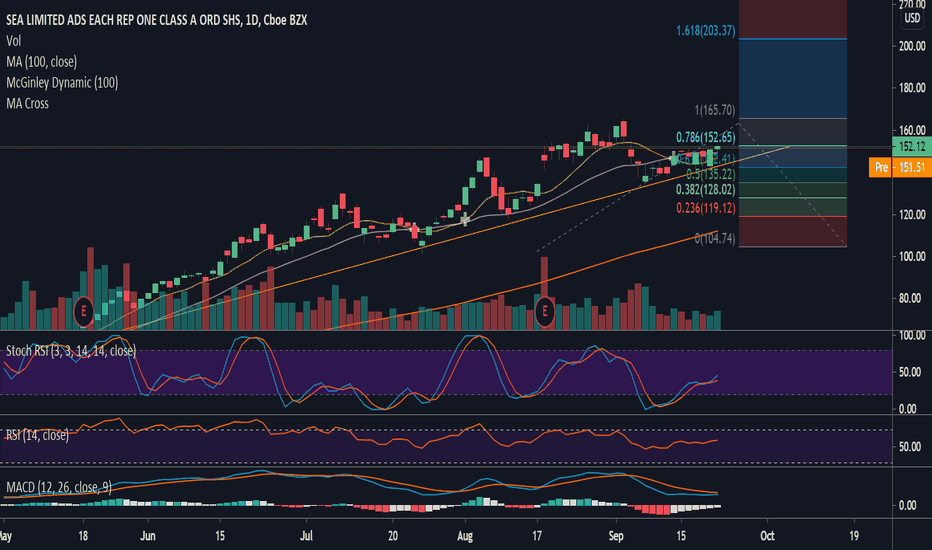This screenshot has width=932, height=550.
Task: Click the MACD 0.00 scale label
Action: [x=907, y=505]
